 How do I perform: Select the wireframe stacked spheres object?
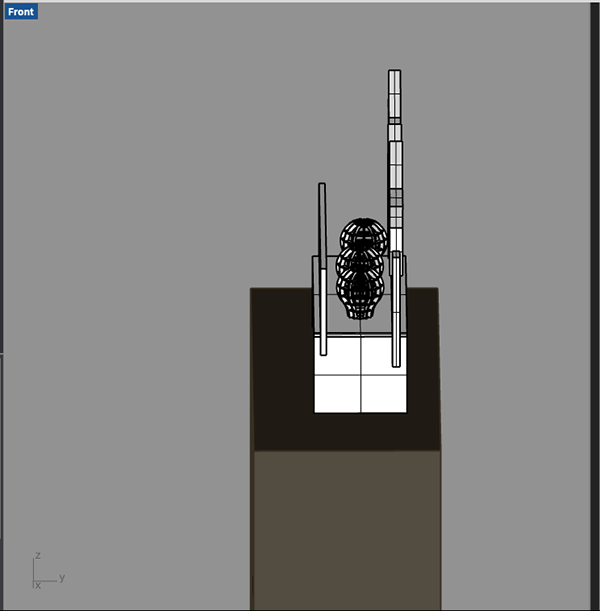(361, 269)
